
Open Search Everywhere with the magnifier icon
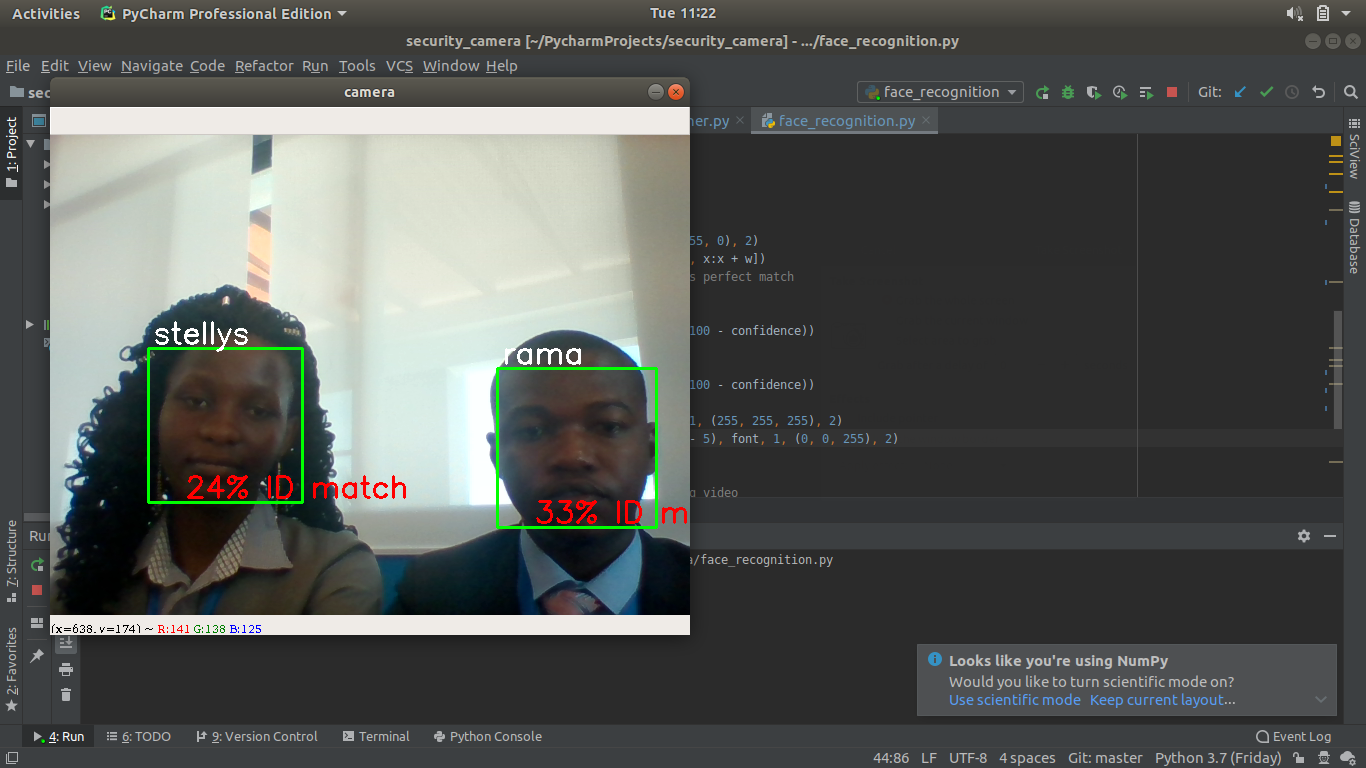(1351, 91)
